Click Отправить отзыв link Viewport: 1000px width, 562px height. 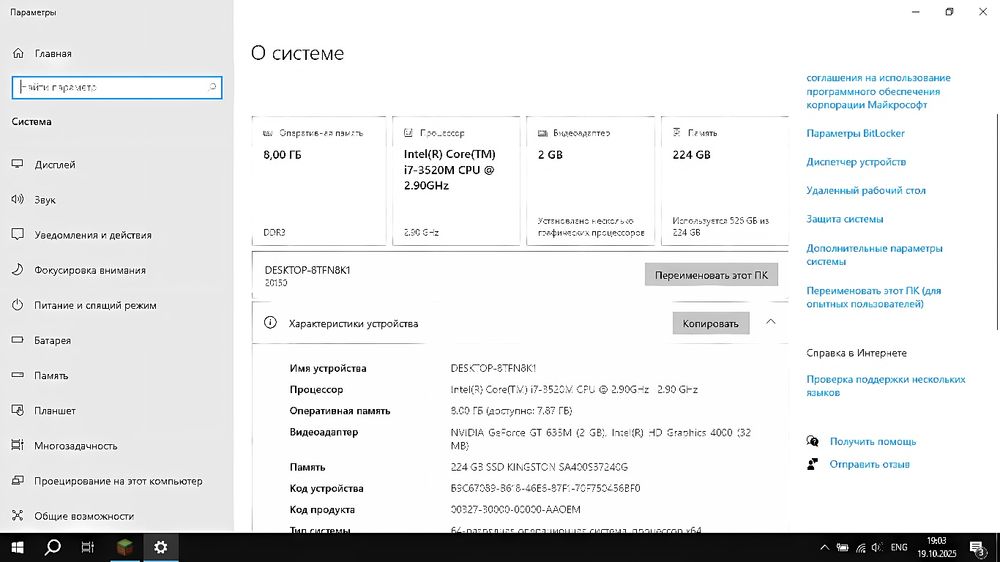click(x=869, y=464)
